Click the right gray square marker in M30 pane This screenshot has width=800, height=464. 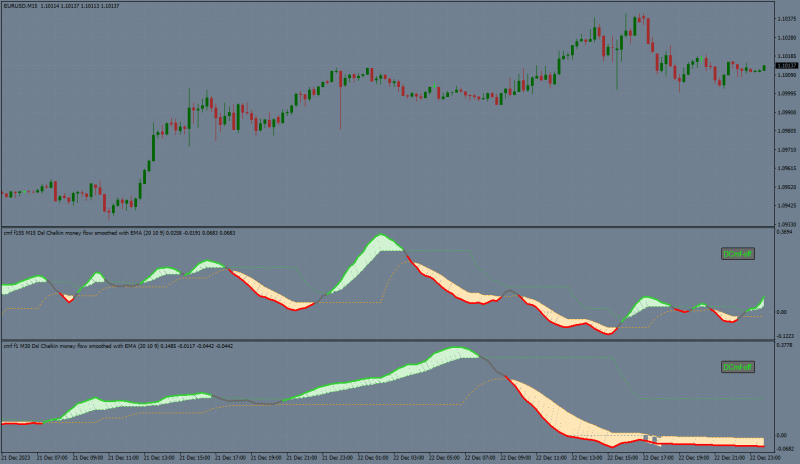[x=655, y=439]
